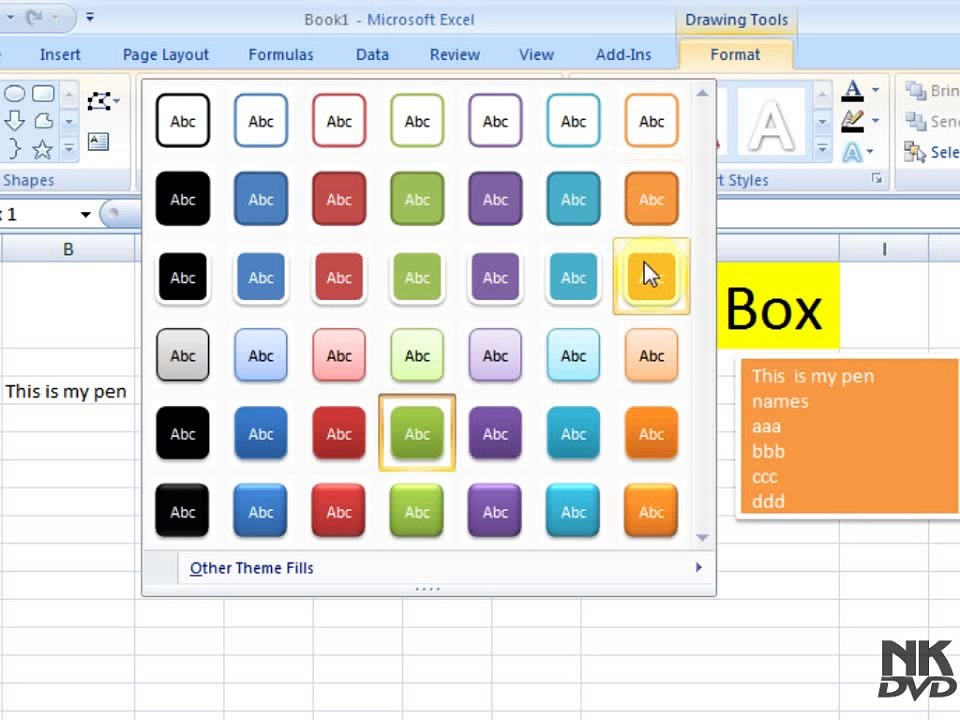Click the Text Box icon
This screenshot has height=720, width=960.
(98, 142)
